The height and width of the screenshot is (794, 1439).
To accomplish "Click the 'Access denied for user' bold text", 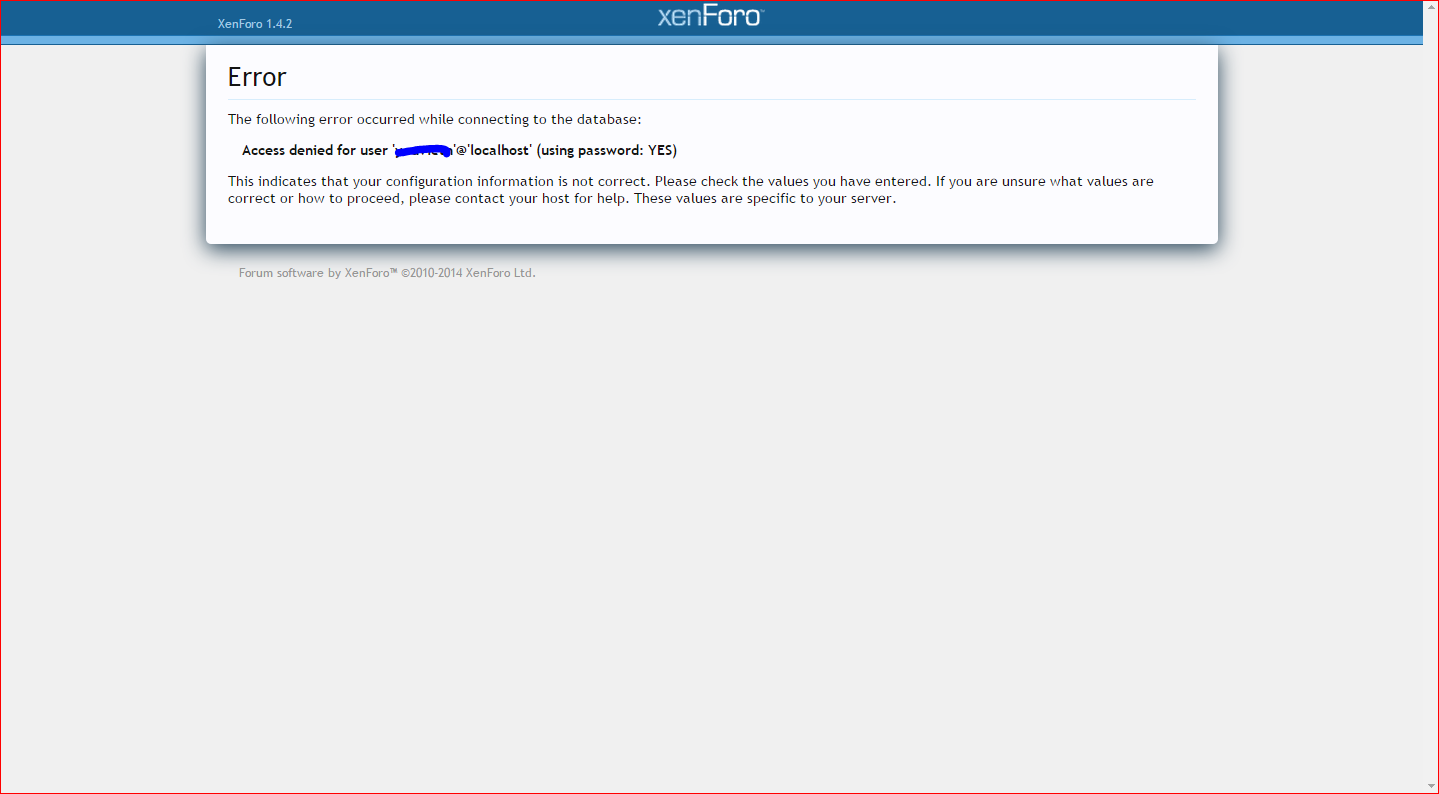I will click(x=314, y=150).
